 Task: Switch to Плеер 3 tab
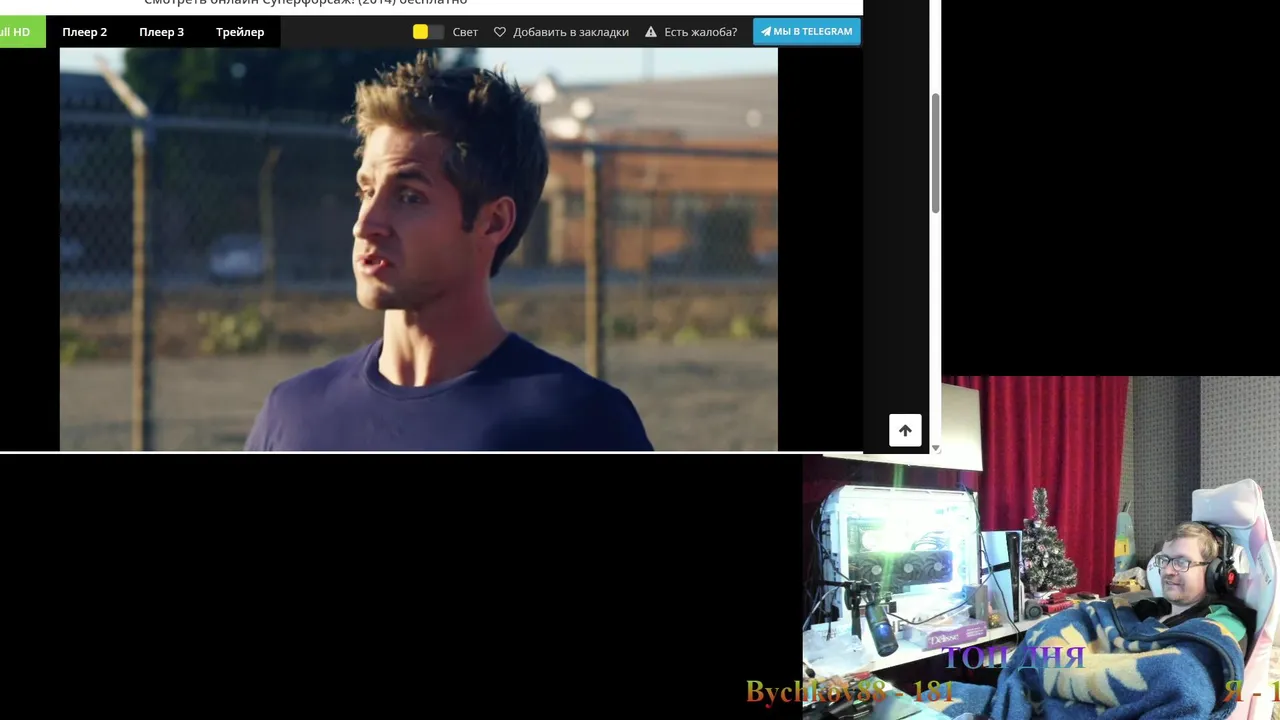tap(161, 32)
